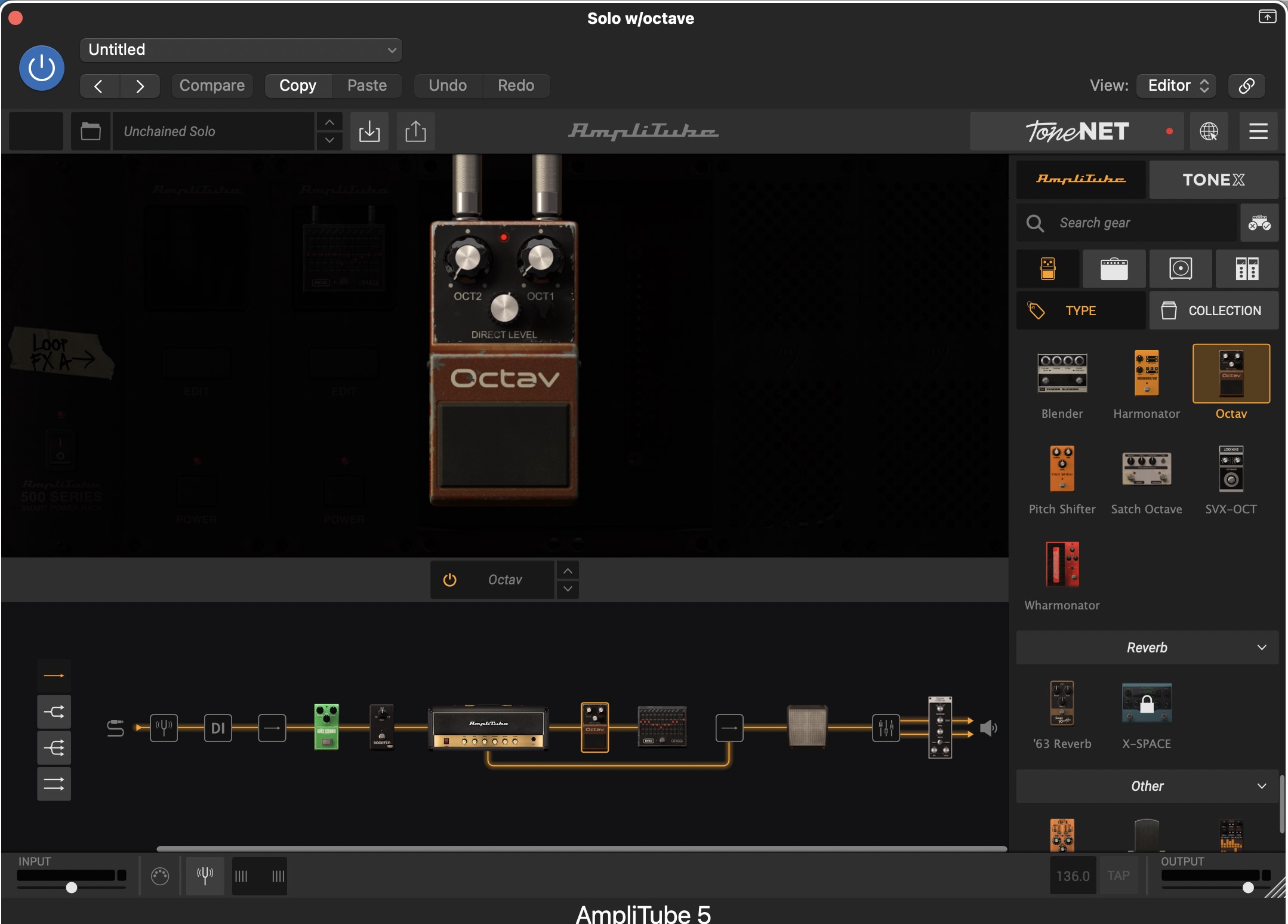Open the hamburger main menu

coord(1258,131)
